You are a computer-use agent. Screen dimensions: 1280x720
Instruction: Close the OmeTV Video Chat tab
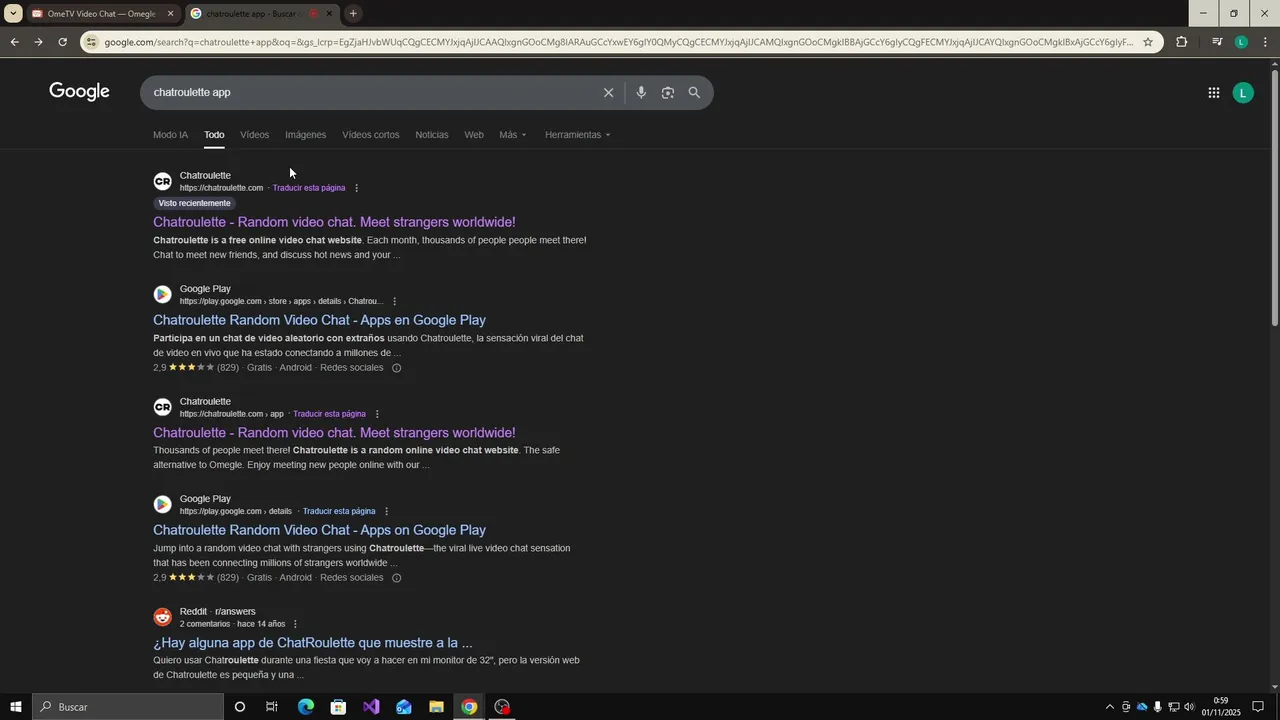[x=170, y=14]
